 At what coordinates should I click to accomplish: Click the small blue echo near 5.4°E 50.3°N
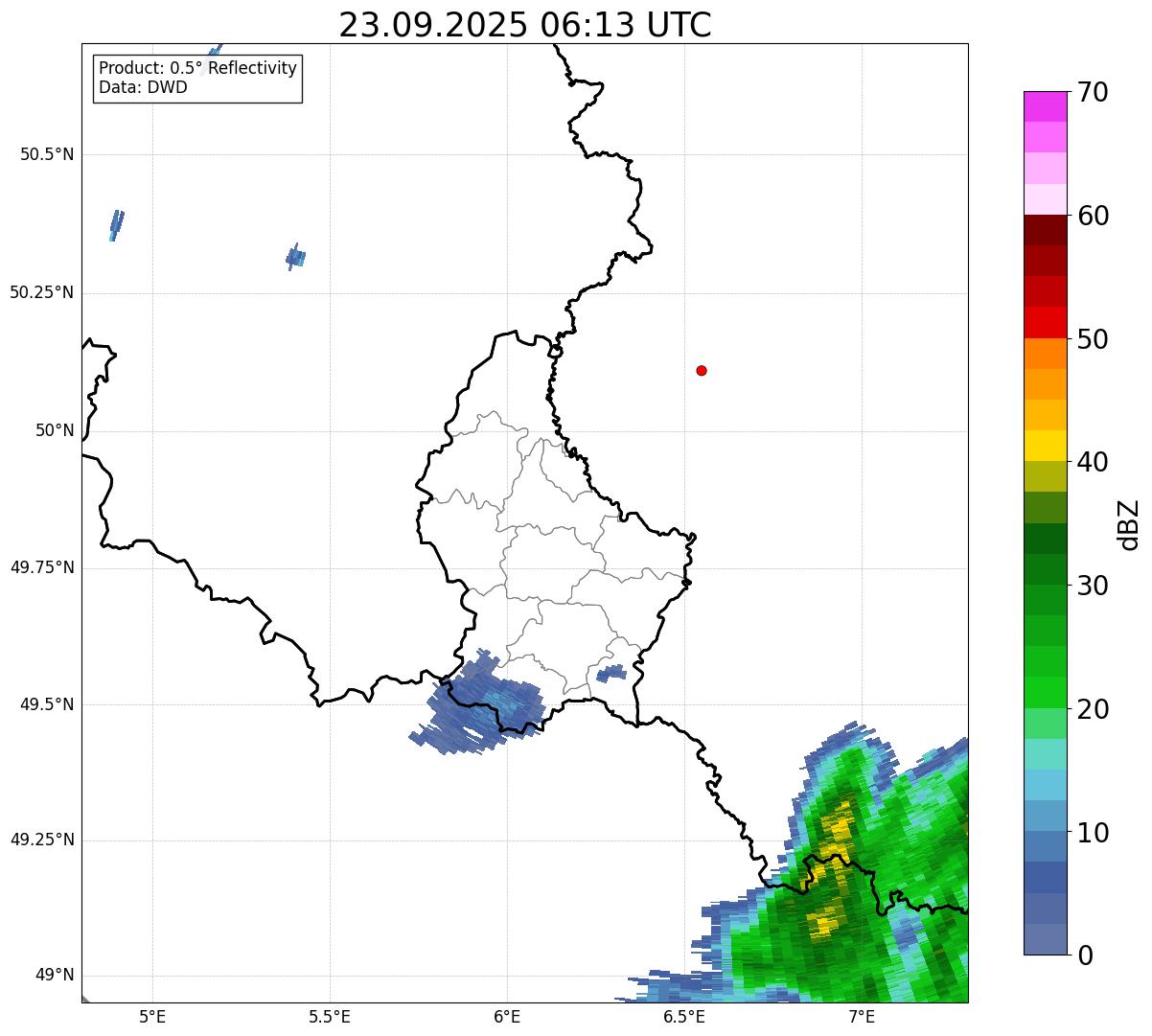click(295, 257)
